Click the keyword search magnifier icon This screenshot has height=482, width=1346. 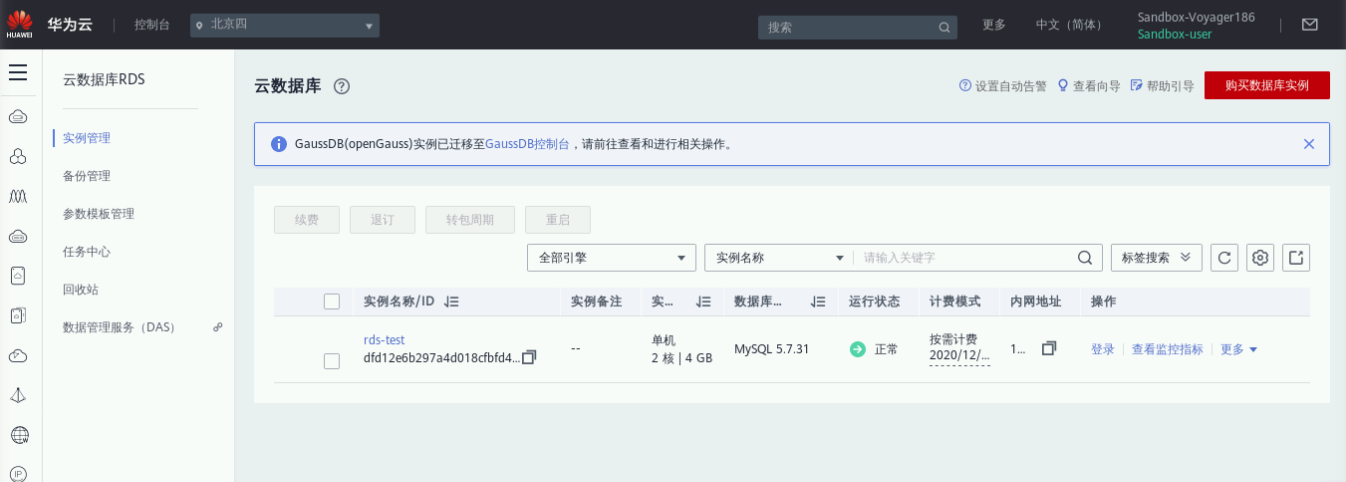(1084, 258)
